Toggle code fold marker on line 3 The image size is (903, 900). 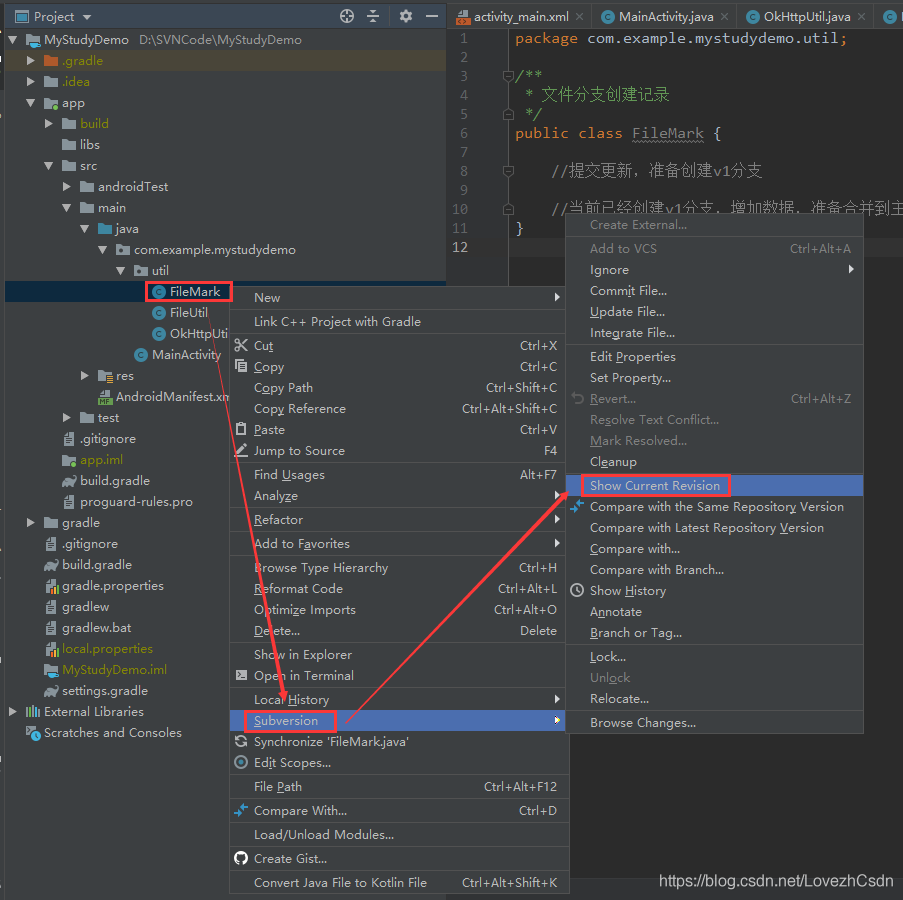pos(508,75)
